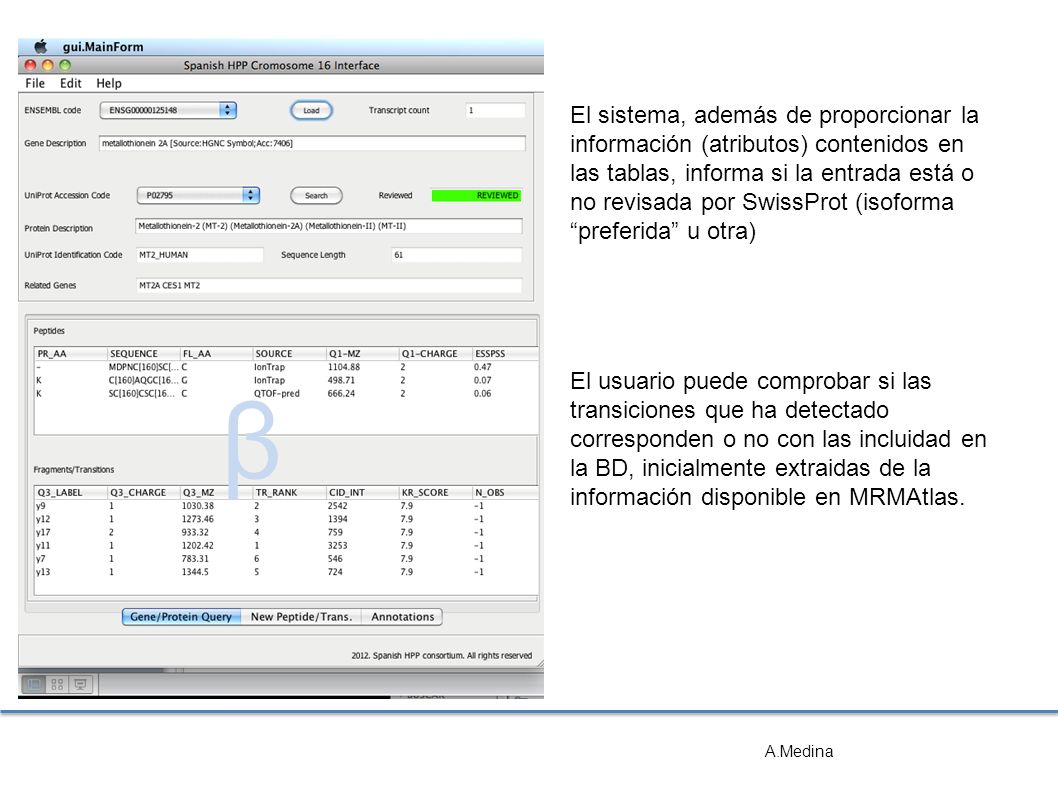Viewport: 1058px width, 793px height.
Task: Click the 1030.38 Q3_MZ value
Action: click(198, 505)
